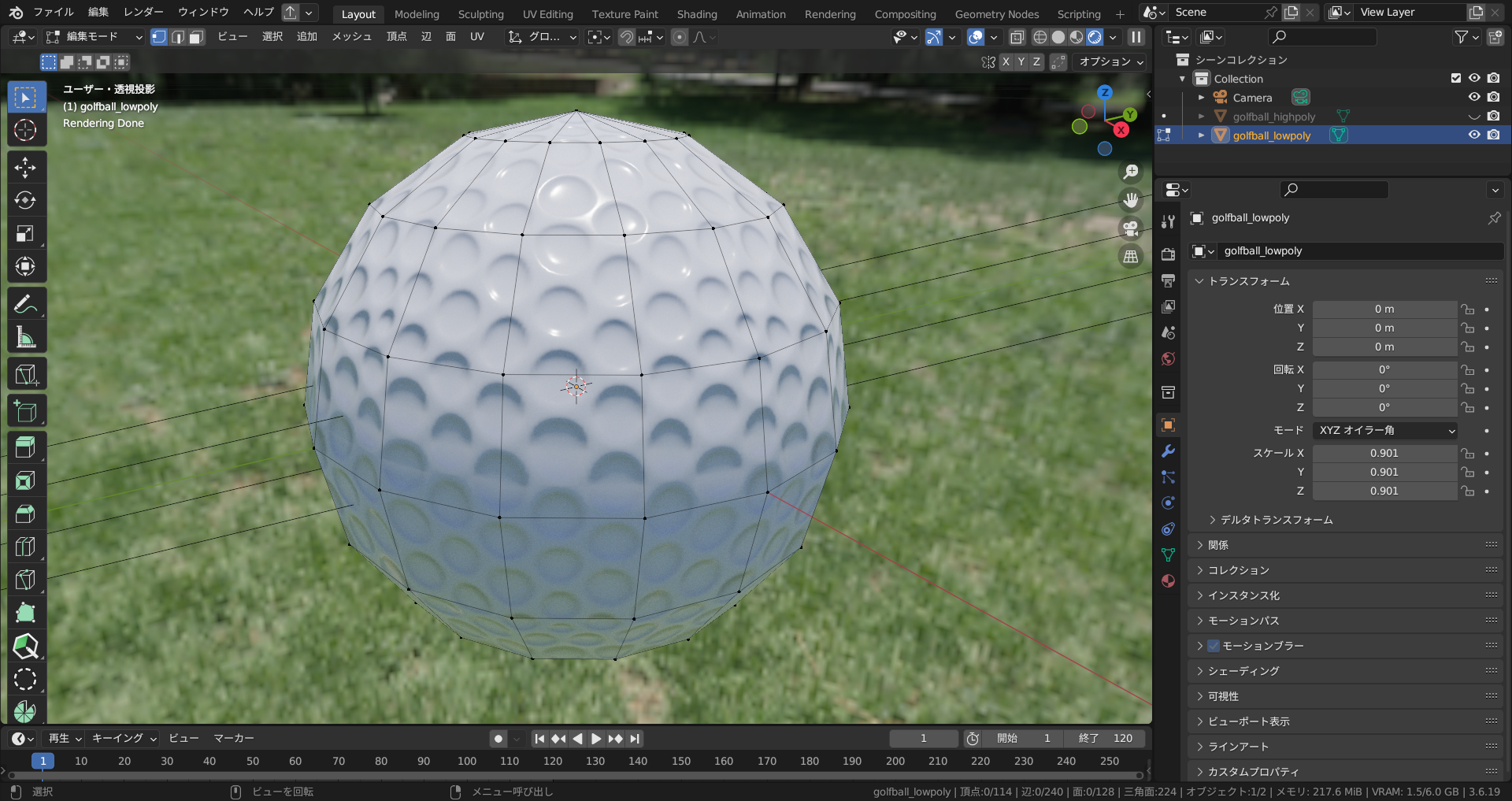The image size is (1512, 801).
Task: Open the レンダー menu
Action: (143, 12)
